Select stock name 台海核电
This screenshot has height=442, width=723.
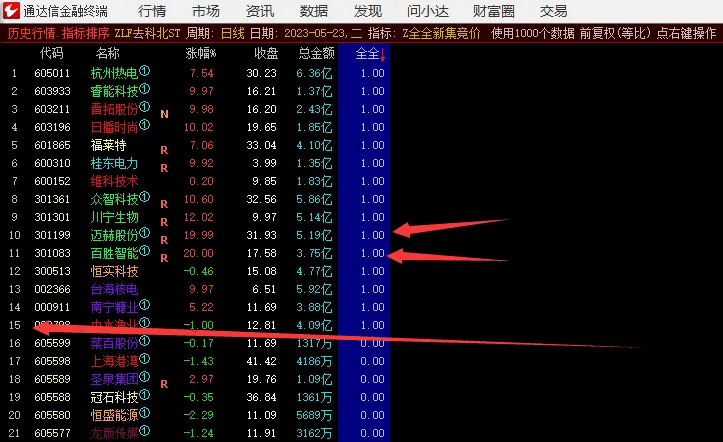[114, 289]
